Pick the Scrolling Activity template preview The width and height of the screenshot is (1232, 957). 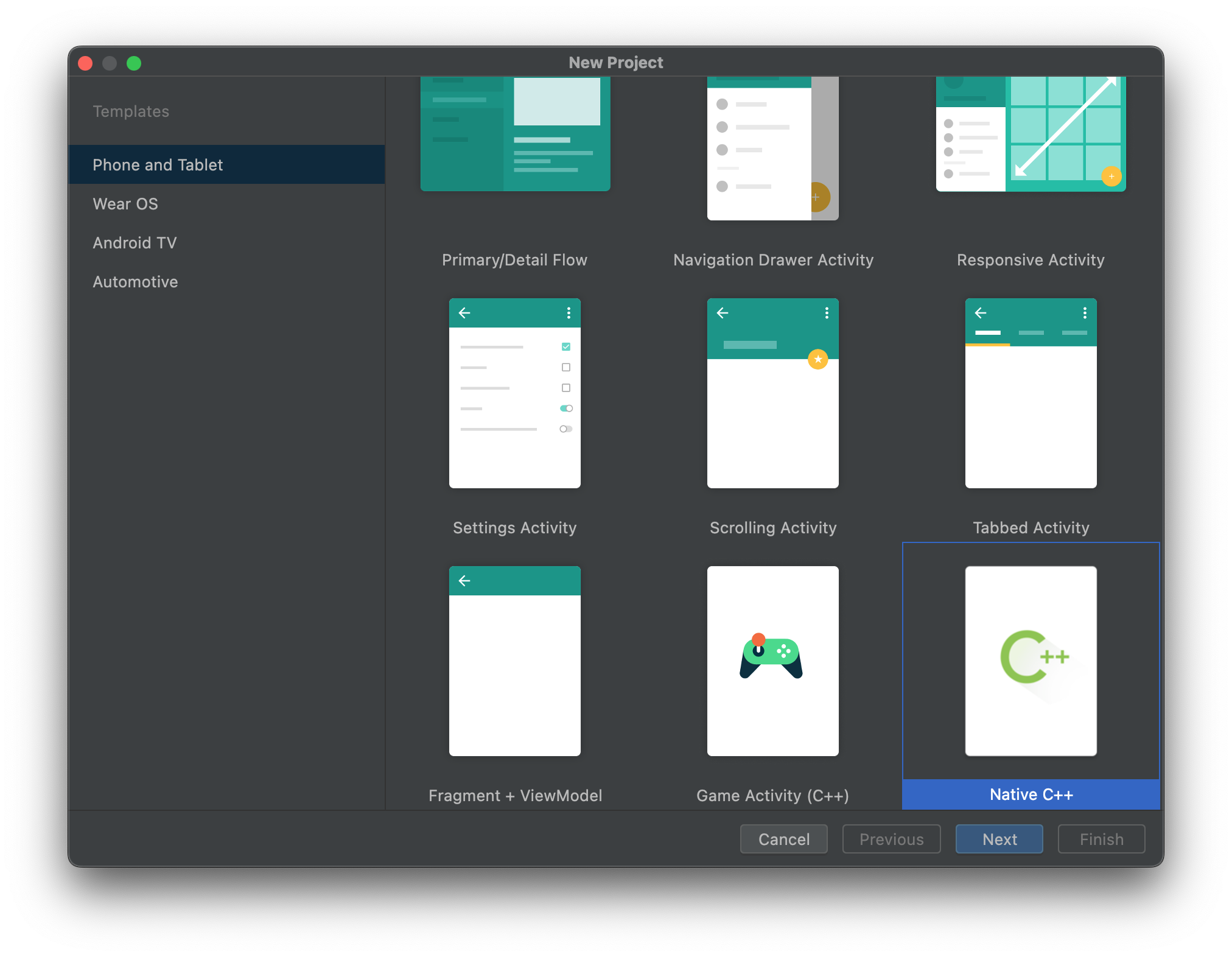click(772, 393)
